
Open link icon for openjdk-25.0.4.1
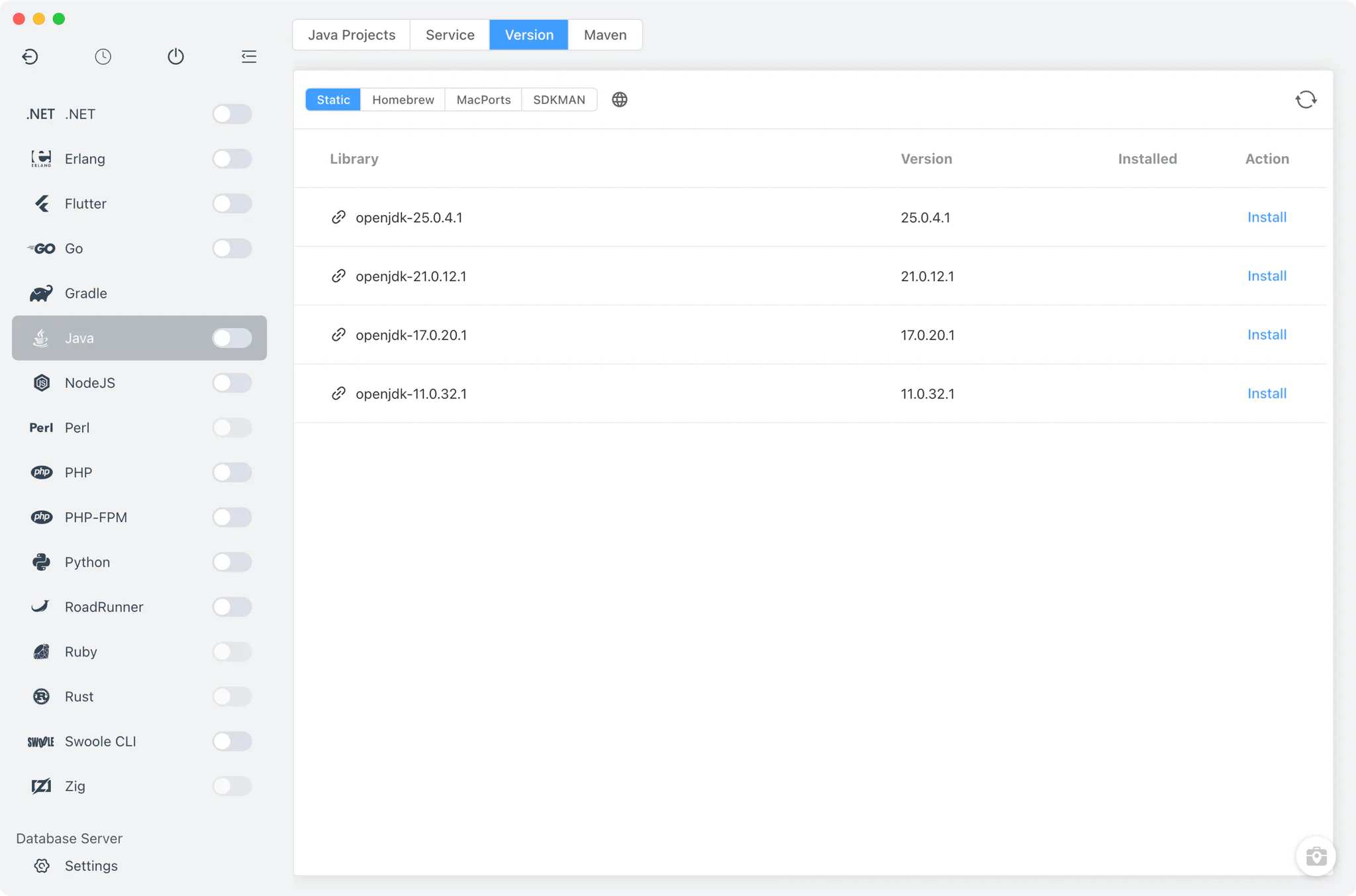pyautogui.click(x=338, y=217)
